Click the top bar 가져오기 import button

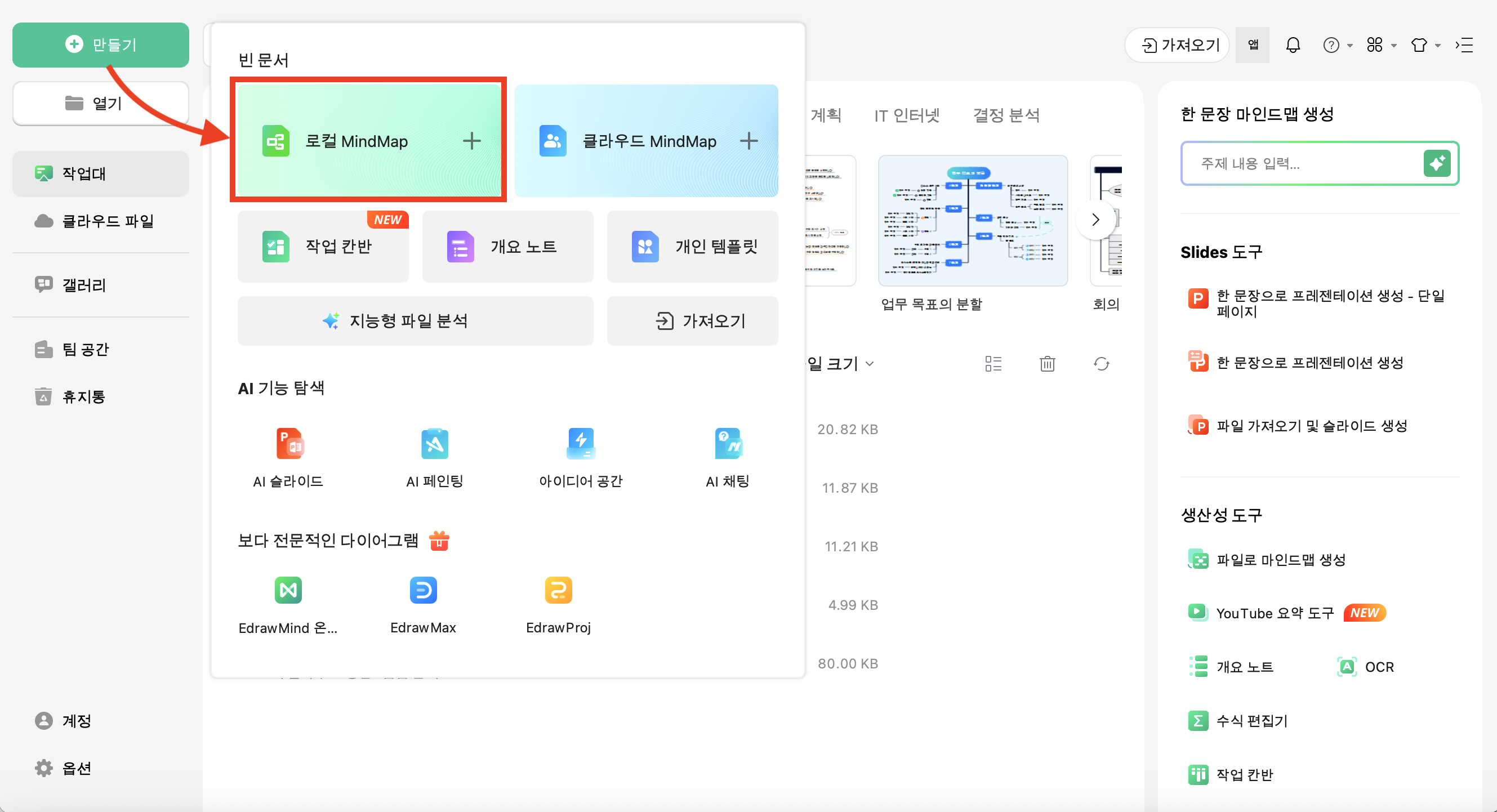[x=1177, y=44]
